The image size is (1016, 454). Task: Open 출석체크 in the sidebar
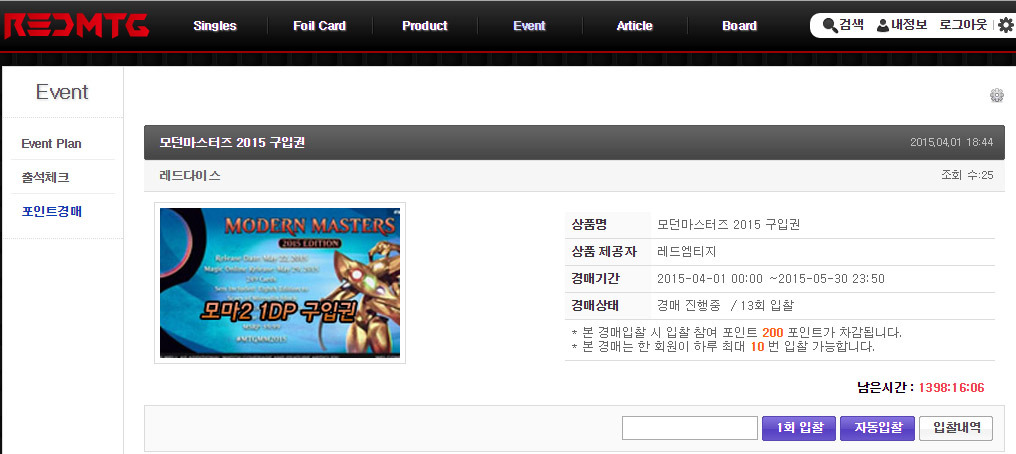click(45, 177)
